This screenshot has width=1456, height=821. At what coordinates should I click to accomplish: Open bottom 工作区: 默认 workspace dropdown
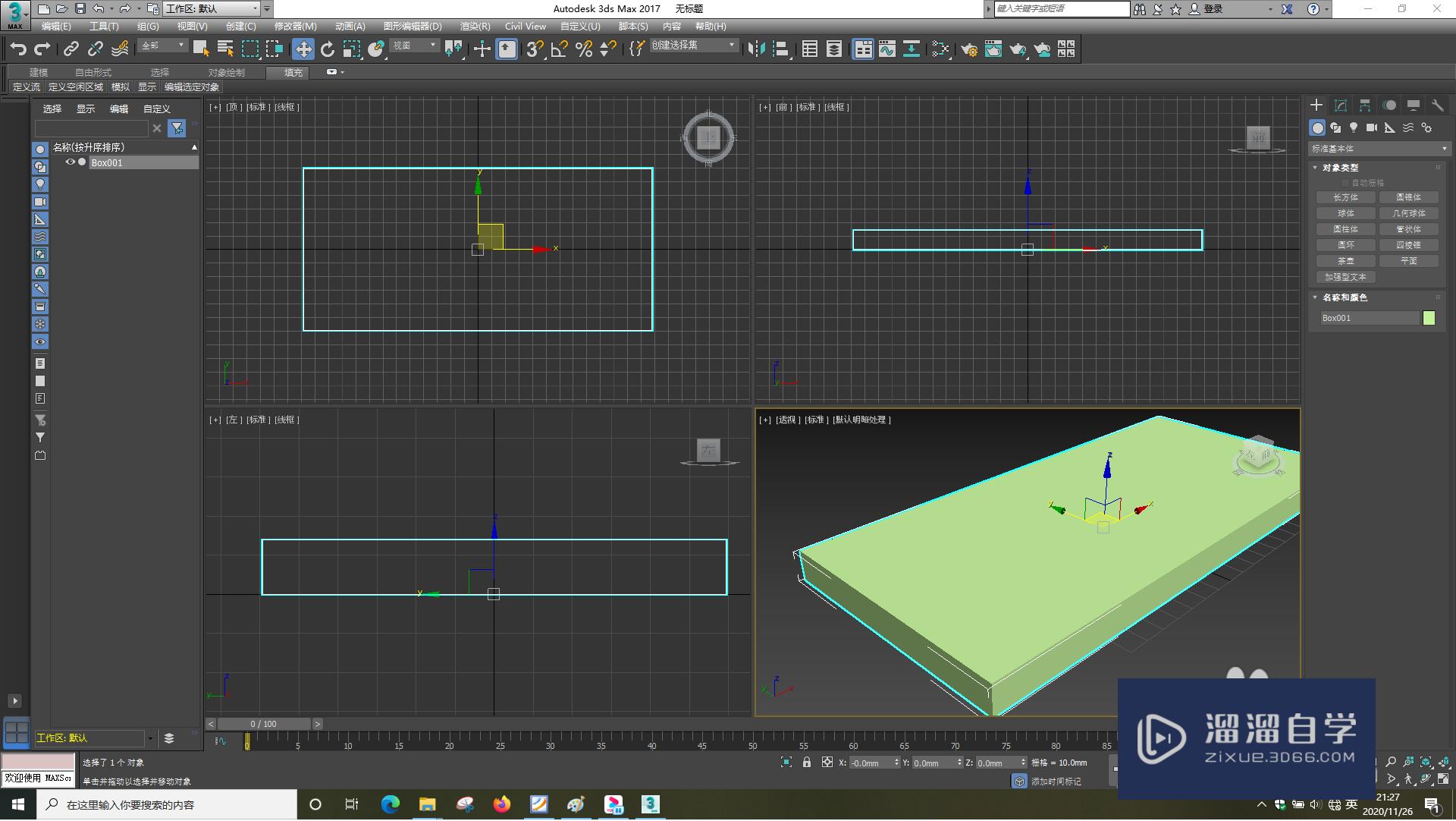click(x=95, y=738)
